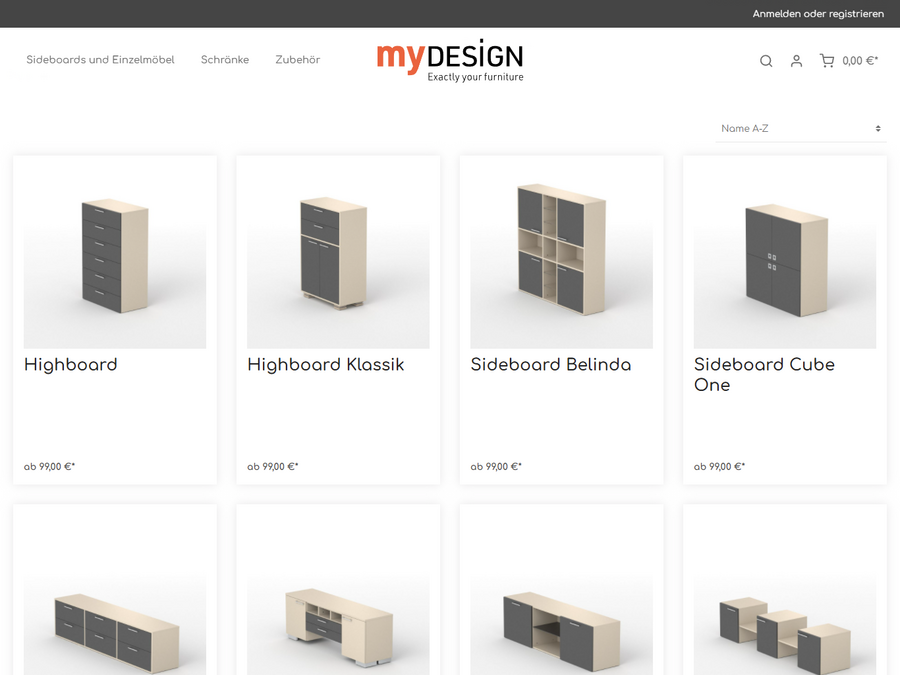This screenshot has height=675, width=900.
Task: Open the Zubehör menu item
Action: [x=297, y=60]
